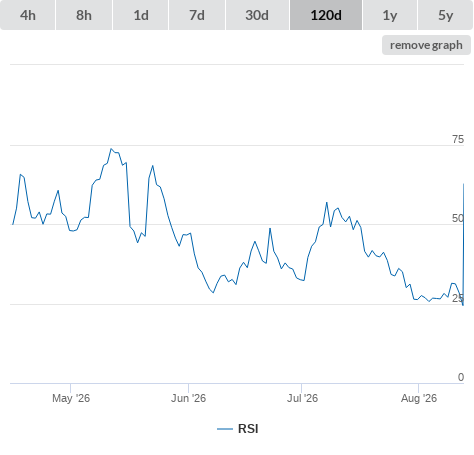
Task: Select the 4h time range tab
Action: pos(28,15)
